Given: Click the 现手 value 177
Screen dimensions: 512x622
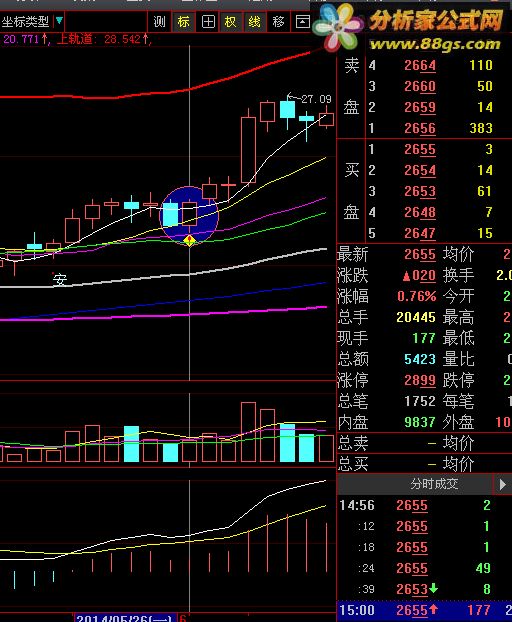Looking at the screenshot, I should pyautogui.click(x=424, y=339).
